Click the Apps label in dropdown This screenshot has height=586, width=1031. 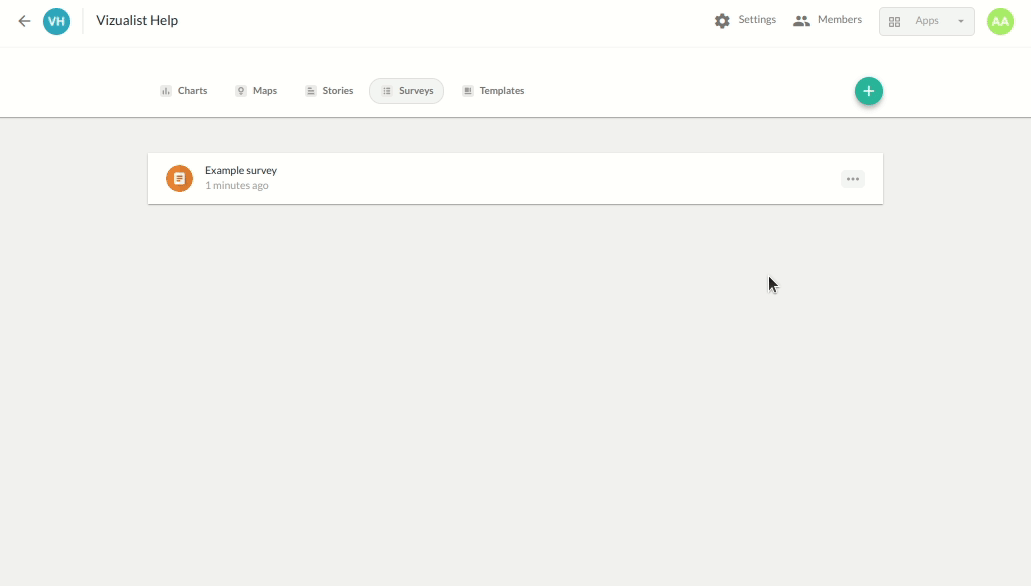(927, 21)
